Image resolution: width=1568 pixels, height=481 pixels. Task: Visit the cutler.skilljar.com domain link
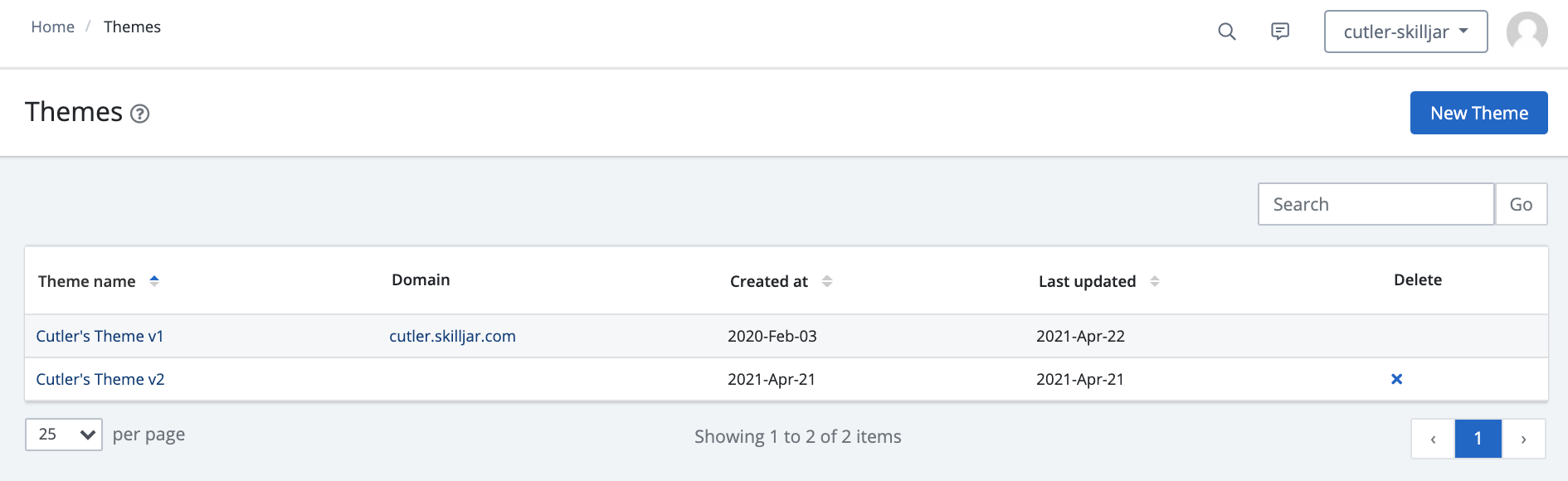(452, 336)
